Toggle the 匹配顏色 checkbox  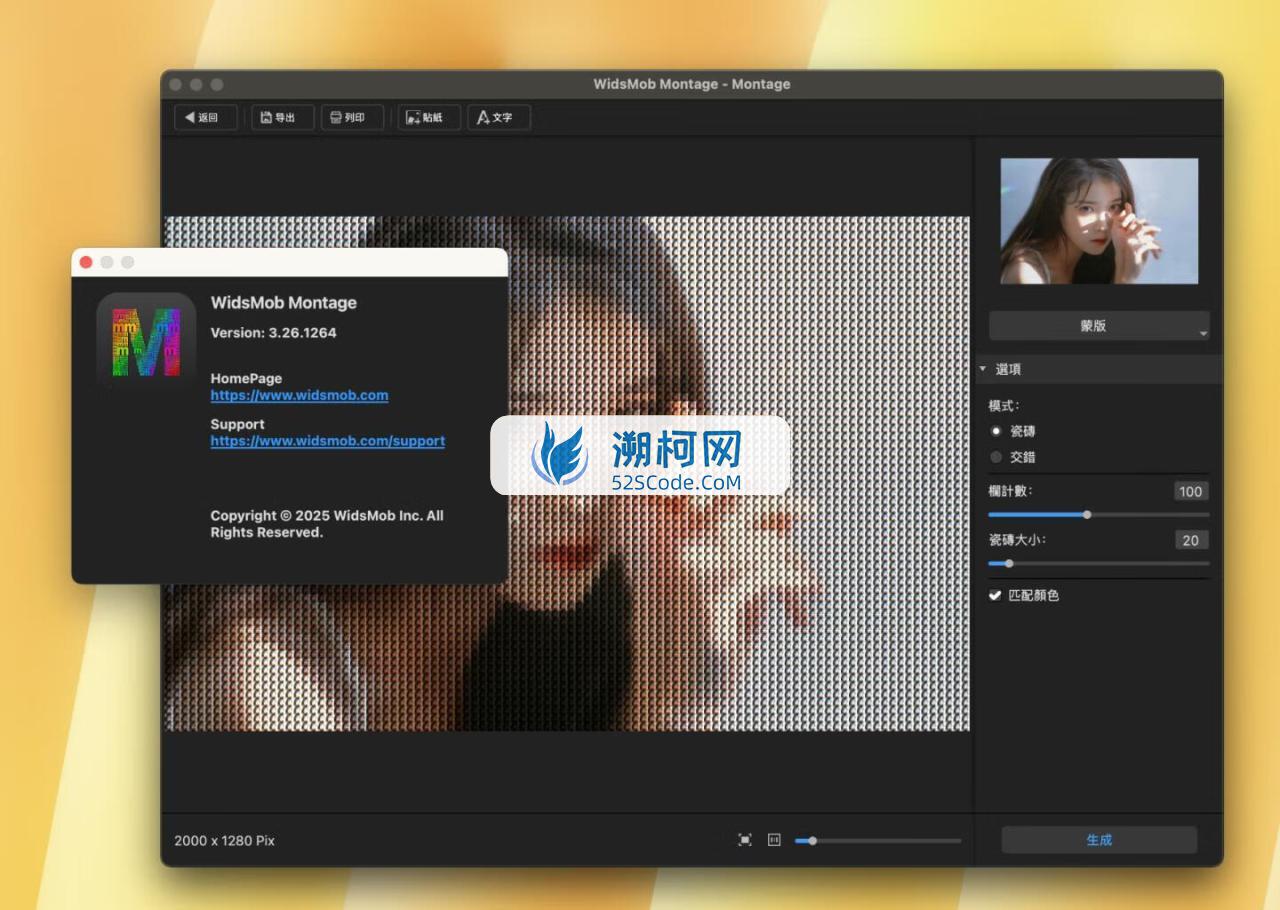pyautogui.click(x=995, y=595)
